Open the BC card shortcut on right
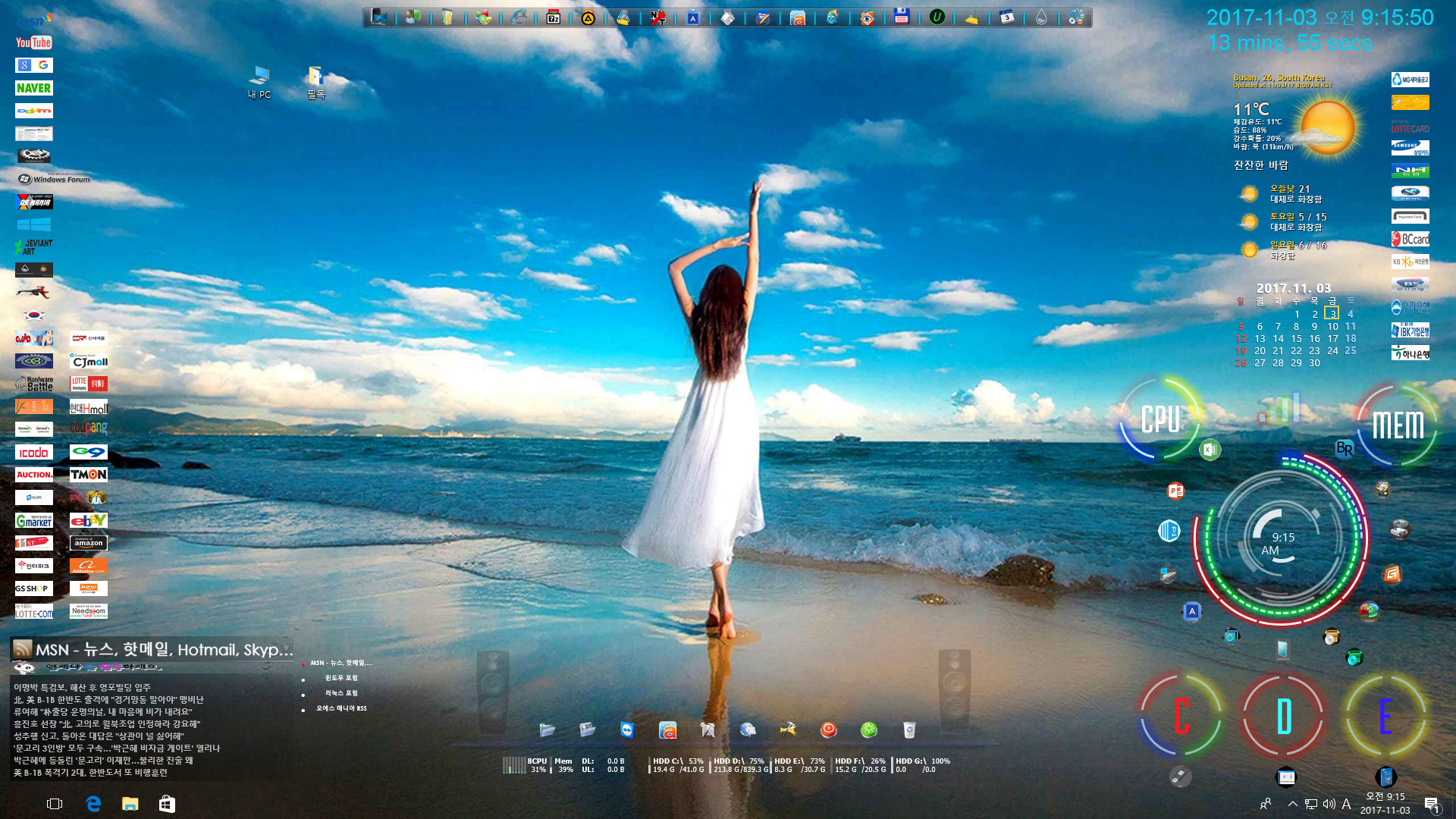This screenshot has height=819, width=1456. tap(1410, 239)
